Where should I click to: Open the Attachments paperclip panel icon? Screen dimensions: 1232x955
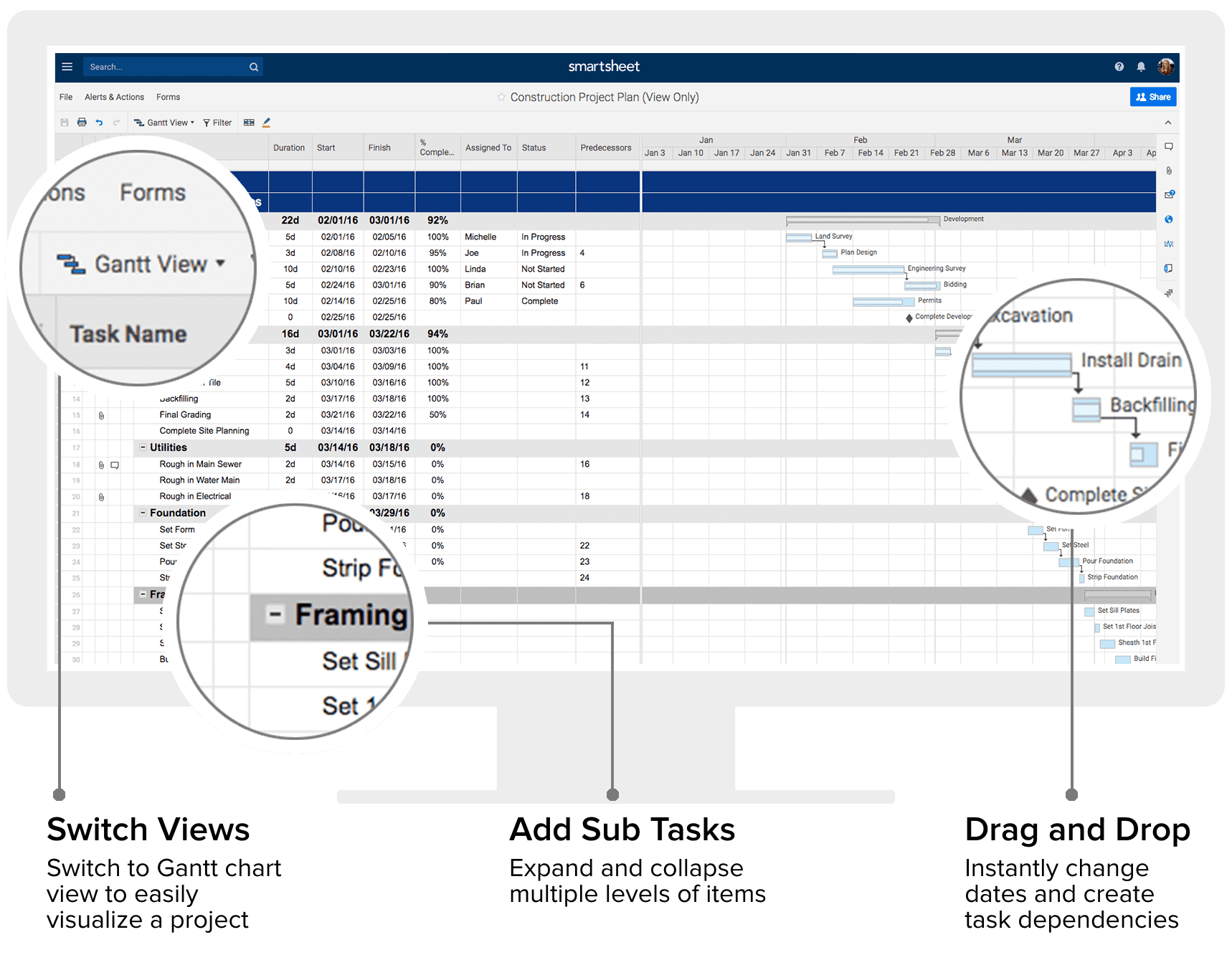(x=1169, y=170)
